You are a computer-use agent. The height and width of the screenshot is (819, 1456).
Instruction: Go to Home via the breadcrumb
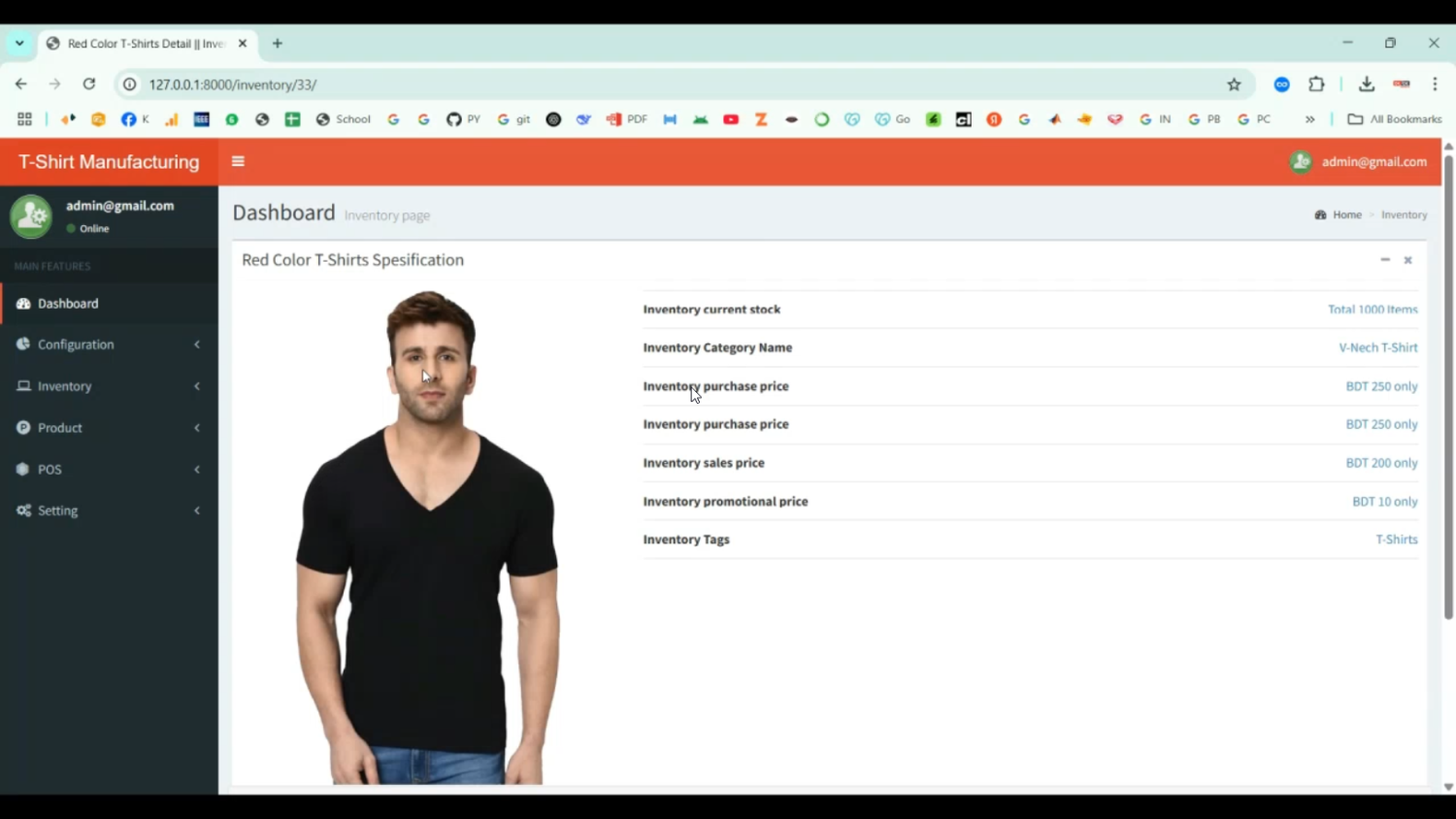click(x=1339, y=214)
